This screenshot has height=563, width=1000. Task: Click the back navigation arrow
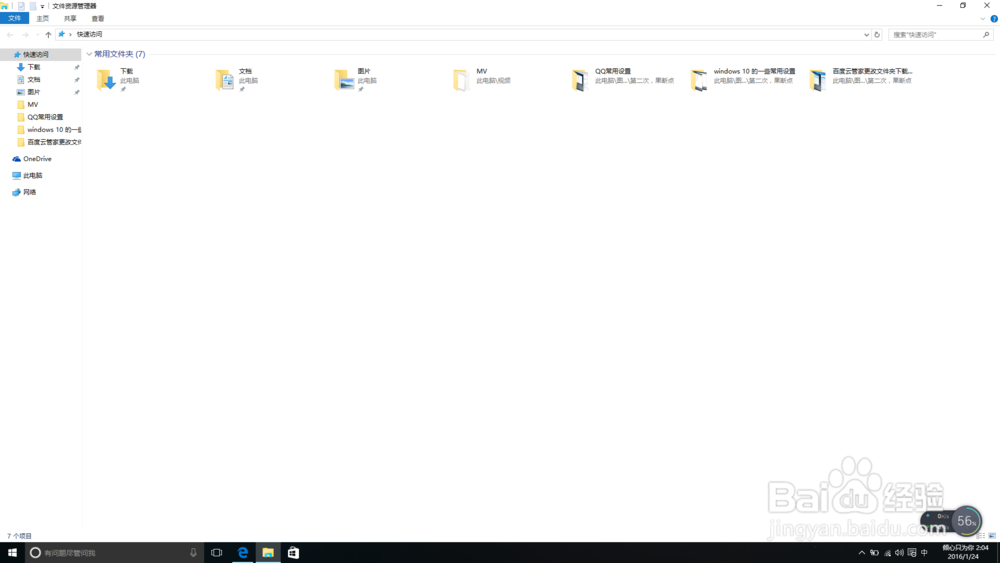pyautogui.click(x=10, y=34)
